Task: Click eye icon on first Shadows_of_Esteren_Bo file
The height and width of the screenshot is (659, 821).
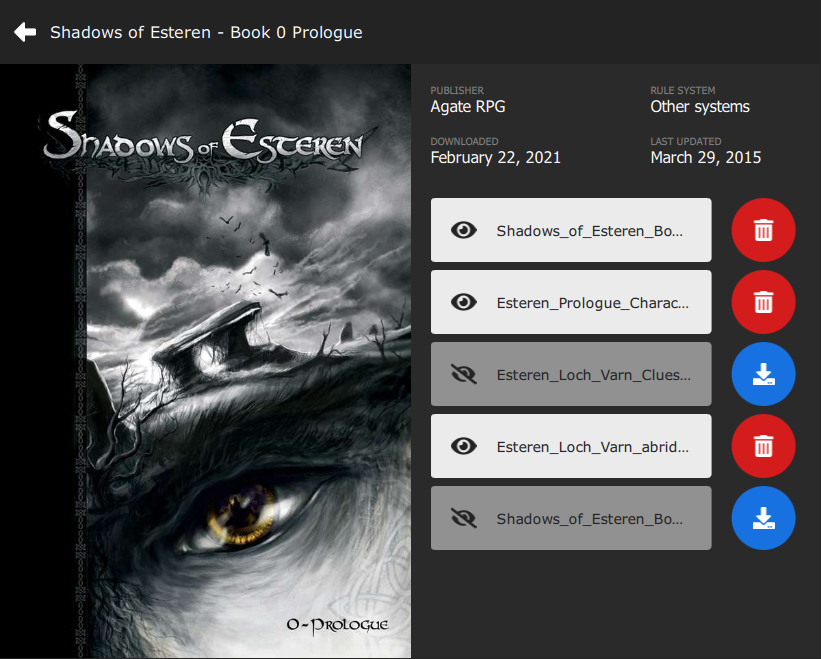Action: point(463,230)
